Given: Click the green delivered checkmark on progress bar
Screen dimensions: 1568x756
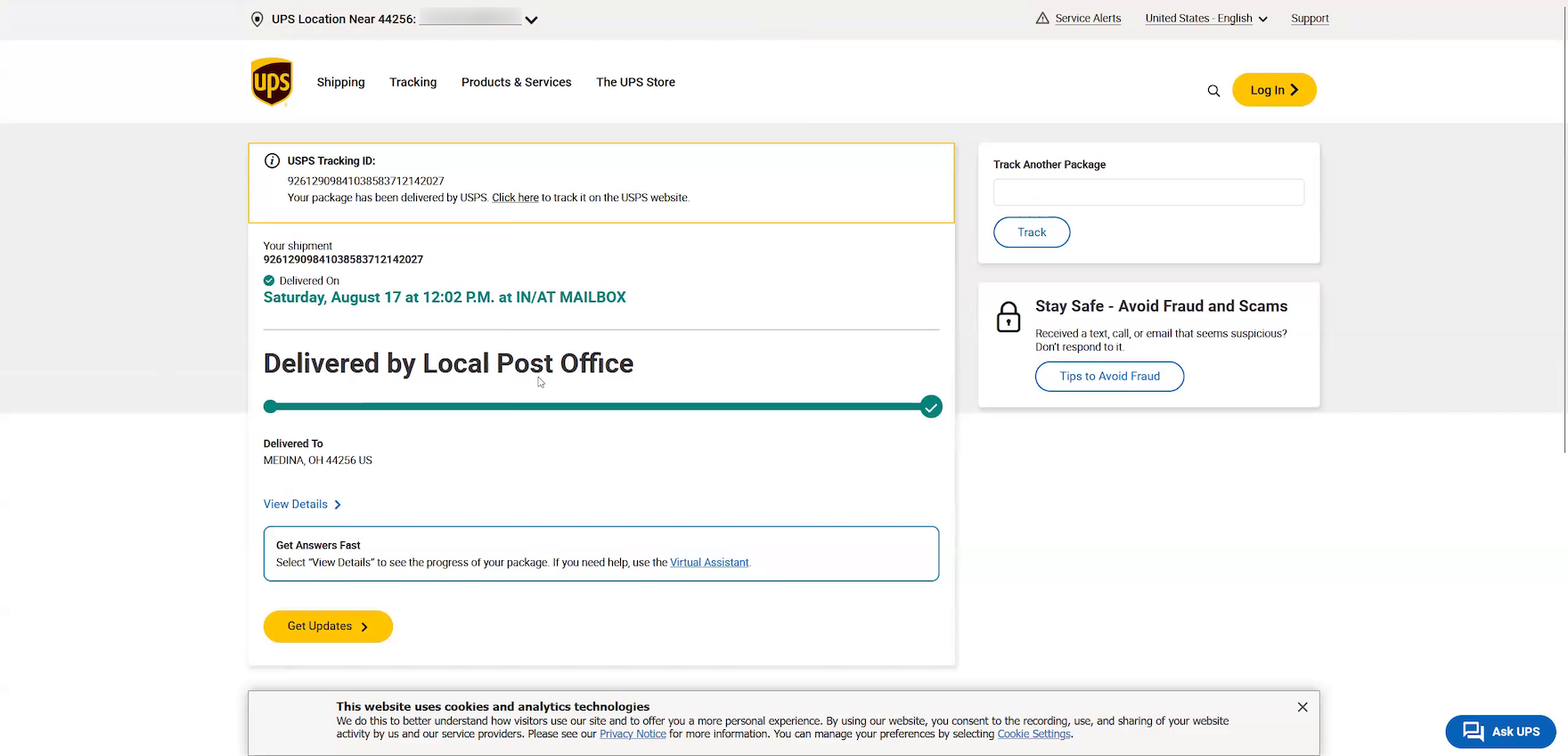Looking at the screenshot, I should coord(931,407).
